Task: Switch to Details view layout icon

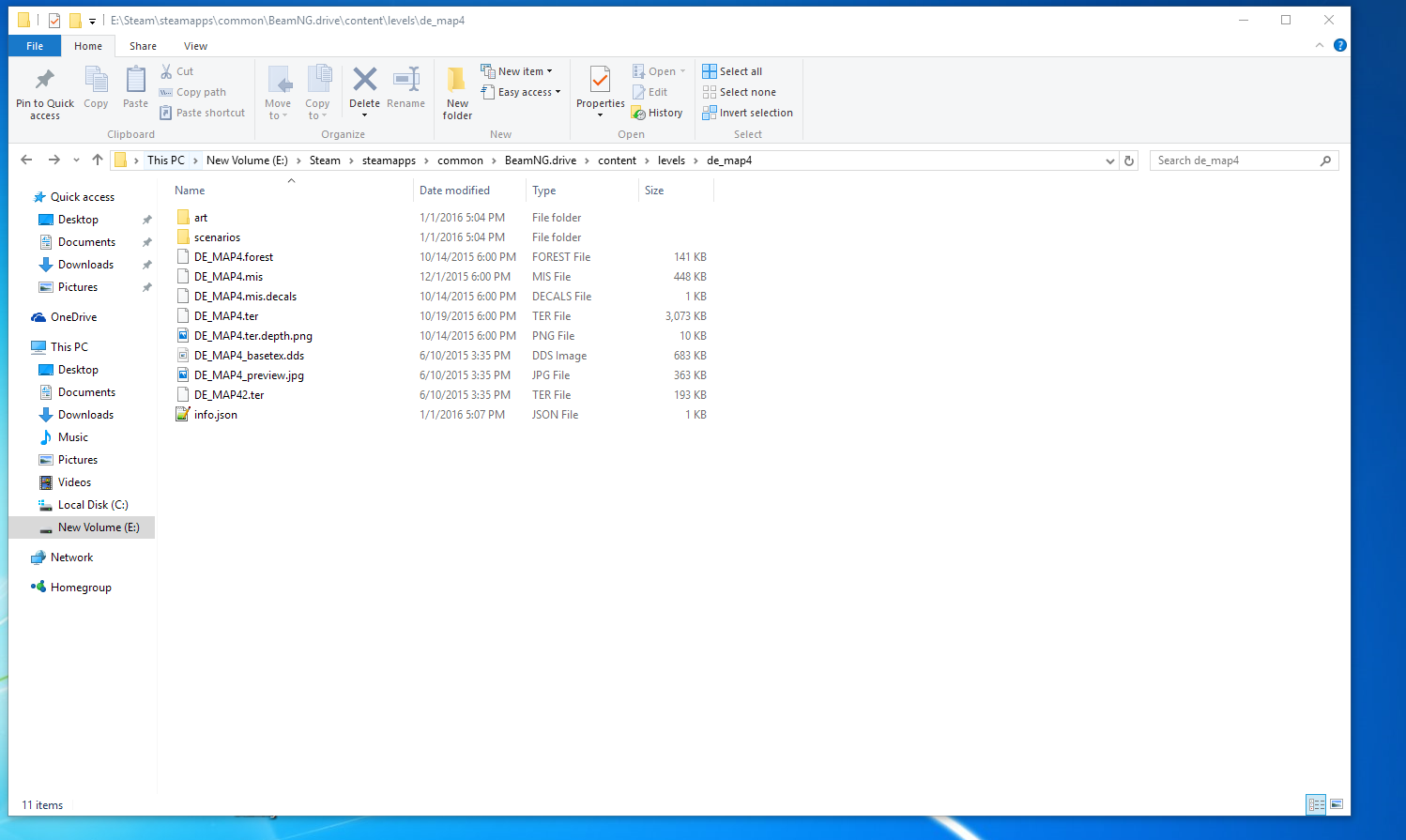Action: point(1317,804)
